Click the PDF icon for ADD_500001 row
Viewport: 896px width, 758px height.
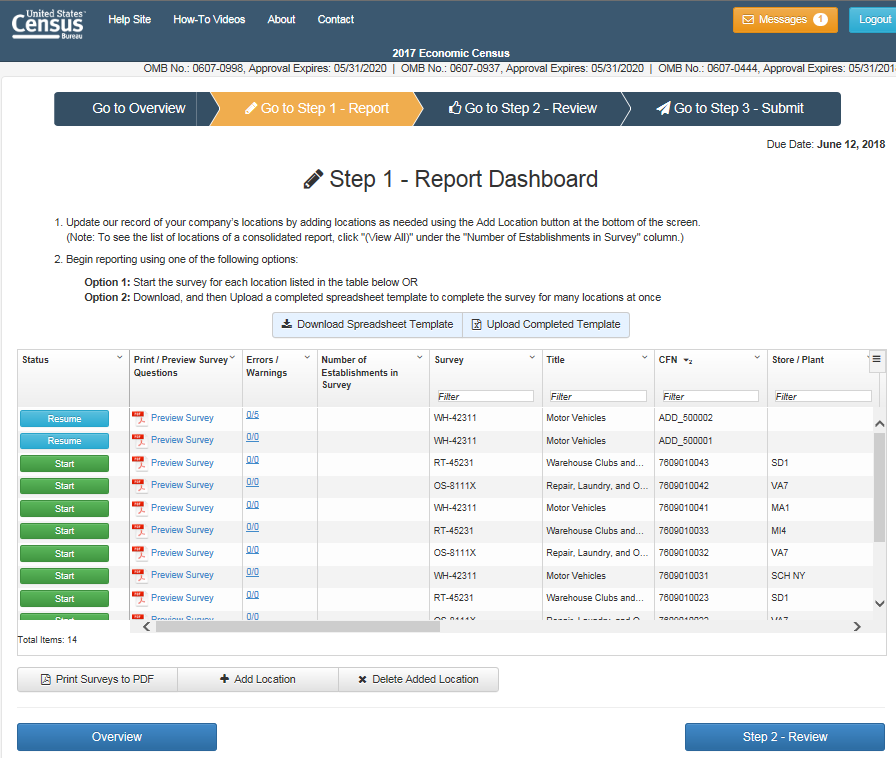[139, 441]
